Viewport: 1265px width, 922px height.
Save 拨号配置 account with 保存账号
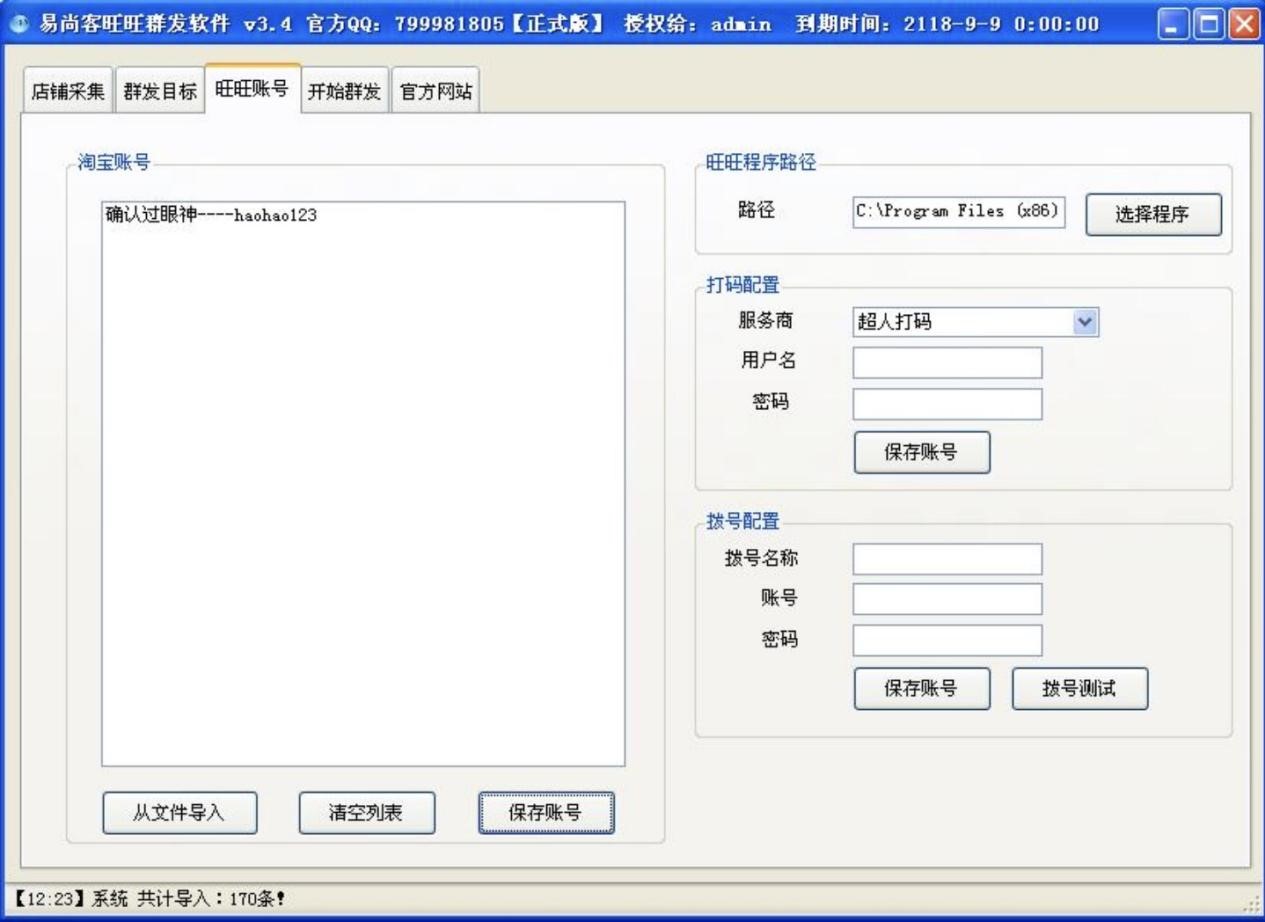pos(921,689)
